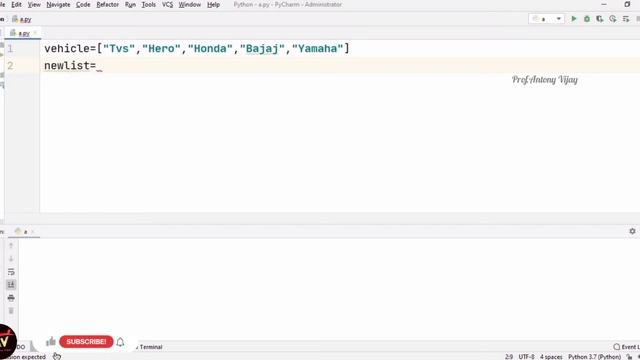Open the Edit menu

coord(16,4)
